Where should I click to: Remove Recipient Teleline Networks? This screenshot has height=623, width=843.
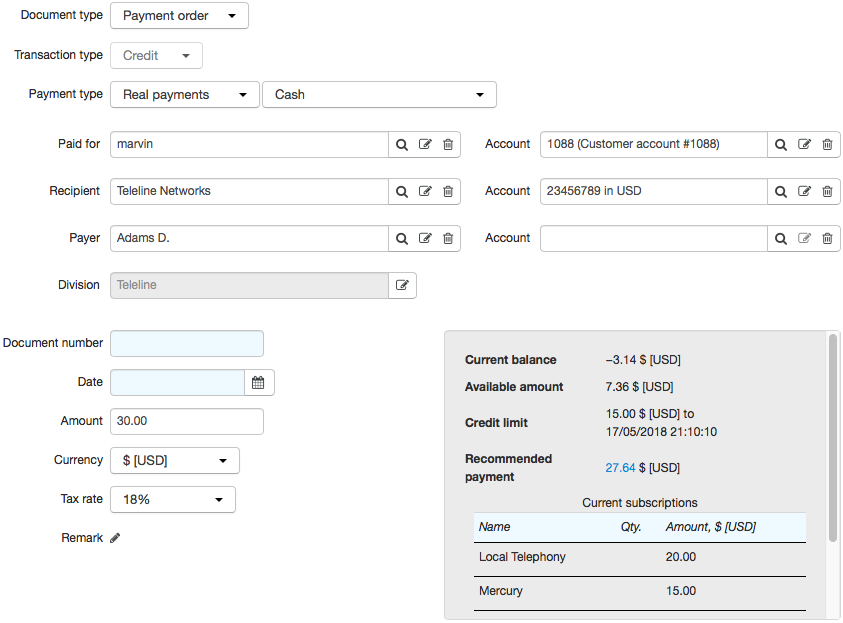click(448, 191)
